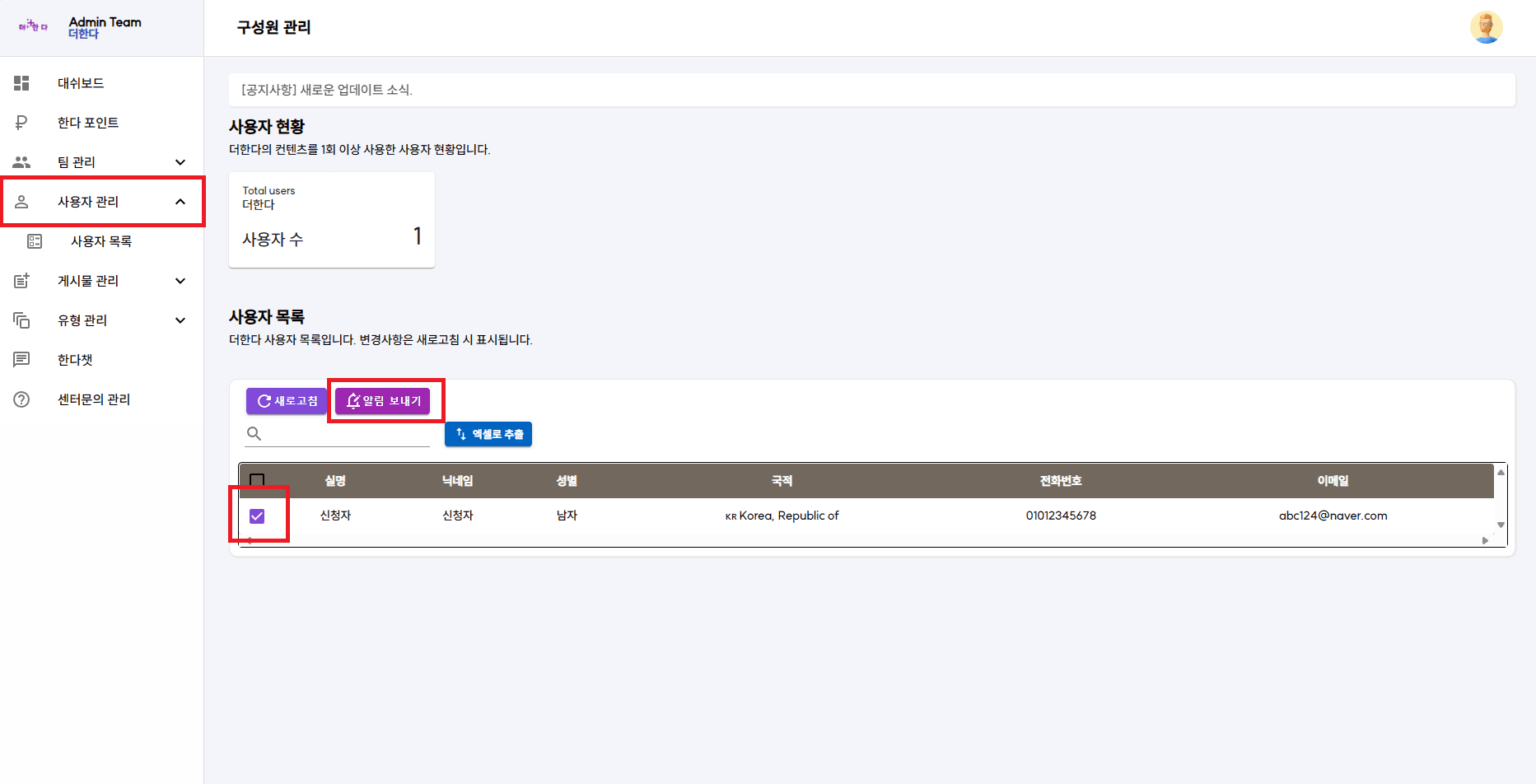Sort by the 성별 column header
Viewport: 1536px width, 784px height.
tap(567, 481)
